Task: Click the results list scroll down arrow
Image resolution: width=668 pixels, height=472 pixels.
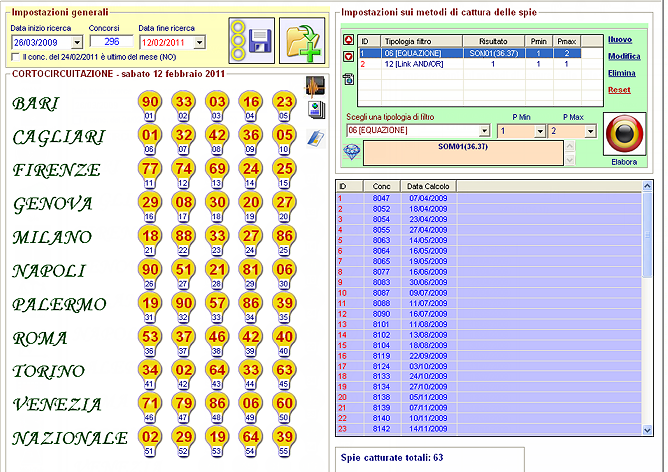Action: tap(647, 430)
